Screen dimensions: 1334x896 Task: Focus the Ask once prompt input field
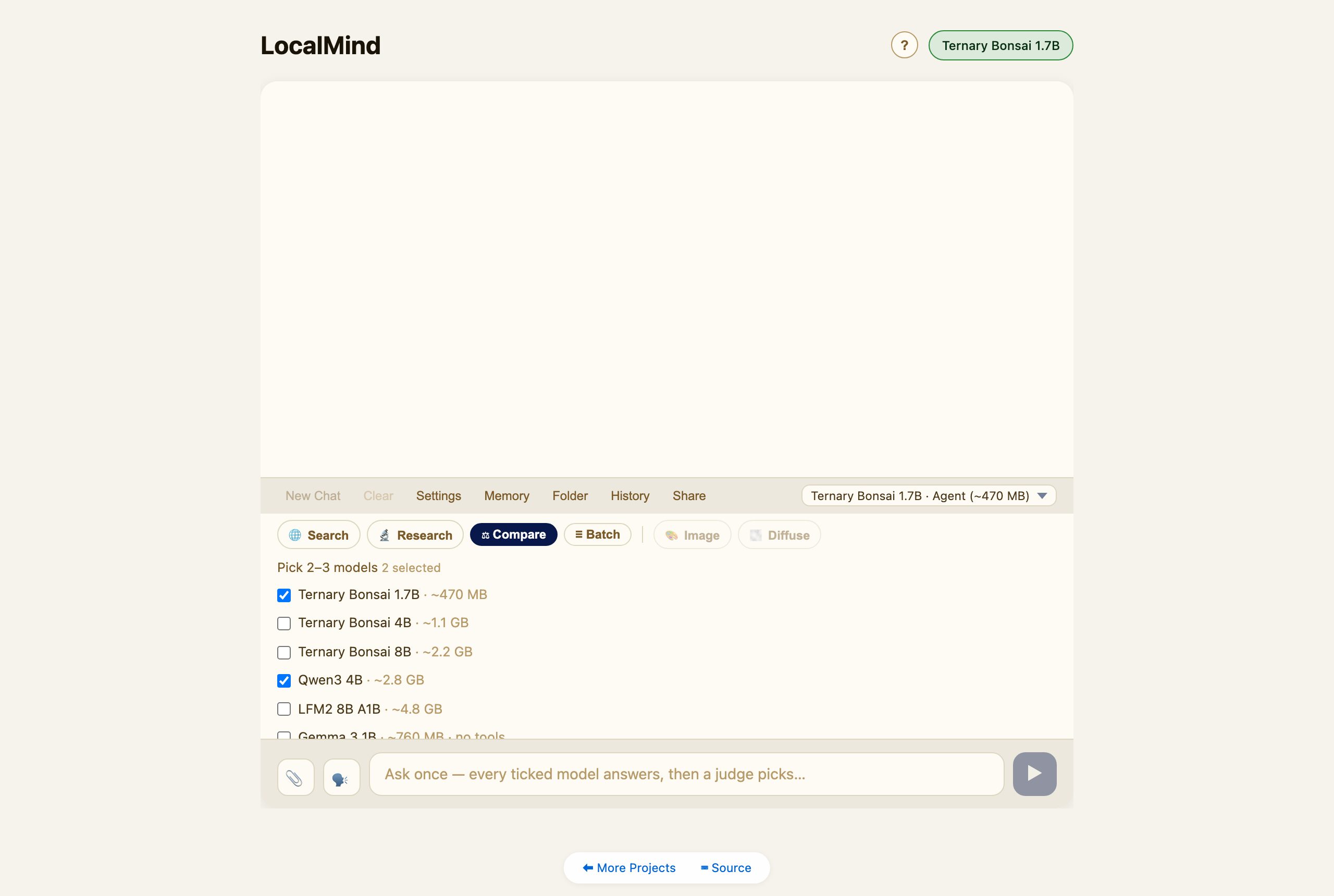coord(686,774)
